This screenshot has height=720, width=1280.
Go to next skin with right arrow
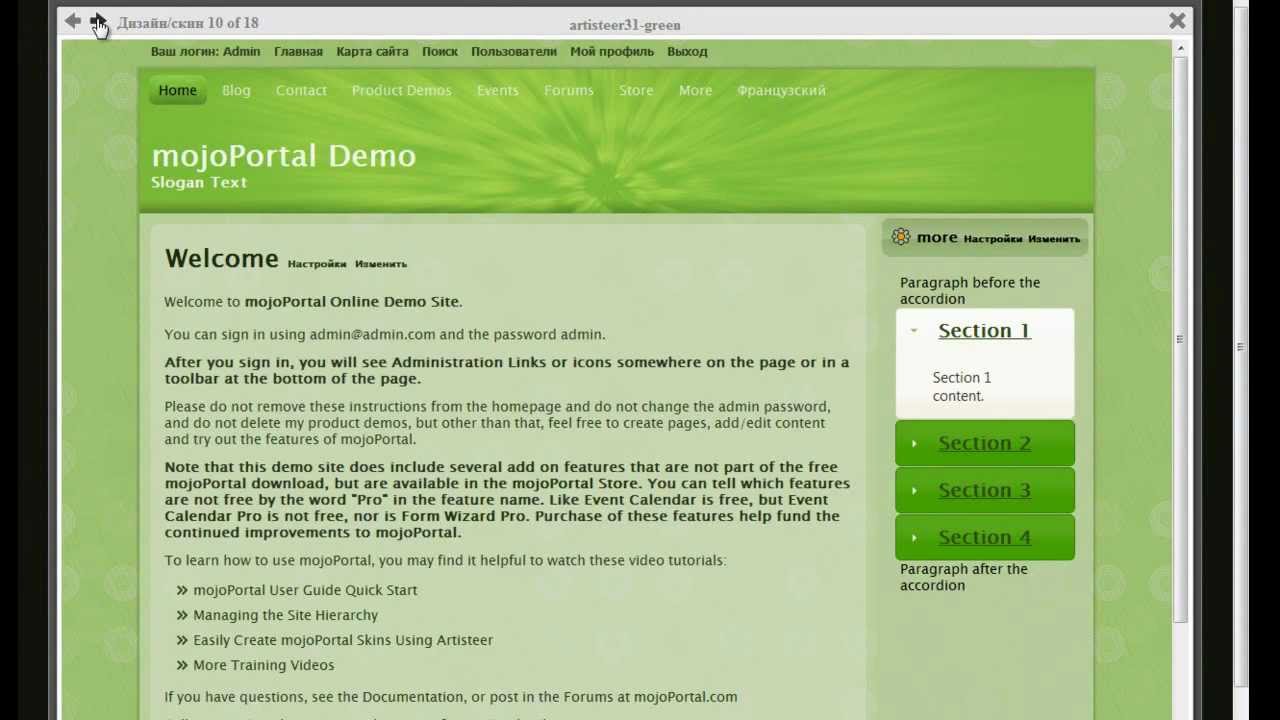tap(98, 21)
